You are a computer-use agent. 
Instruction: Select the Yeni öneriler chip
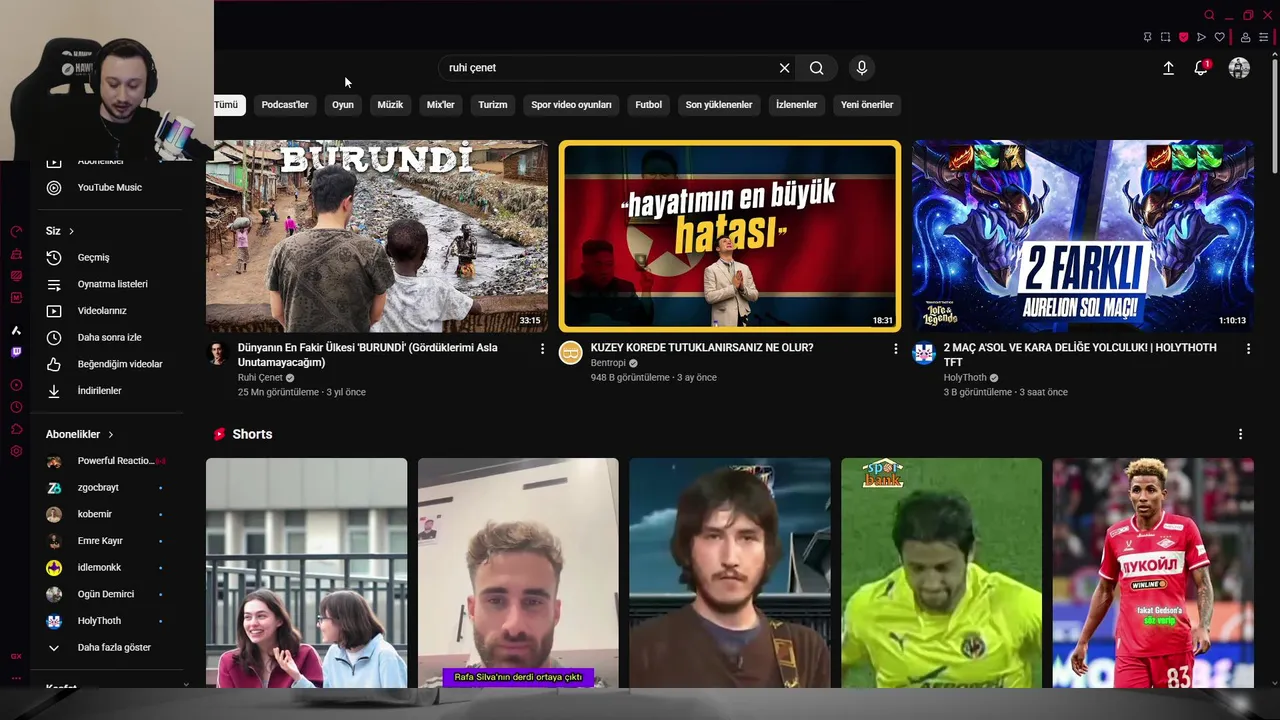click(x=867, y=105)
